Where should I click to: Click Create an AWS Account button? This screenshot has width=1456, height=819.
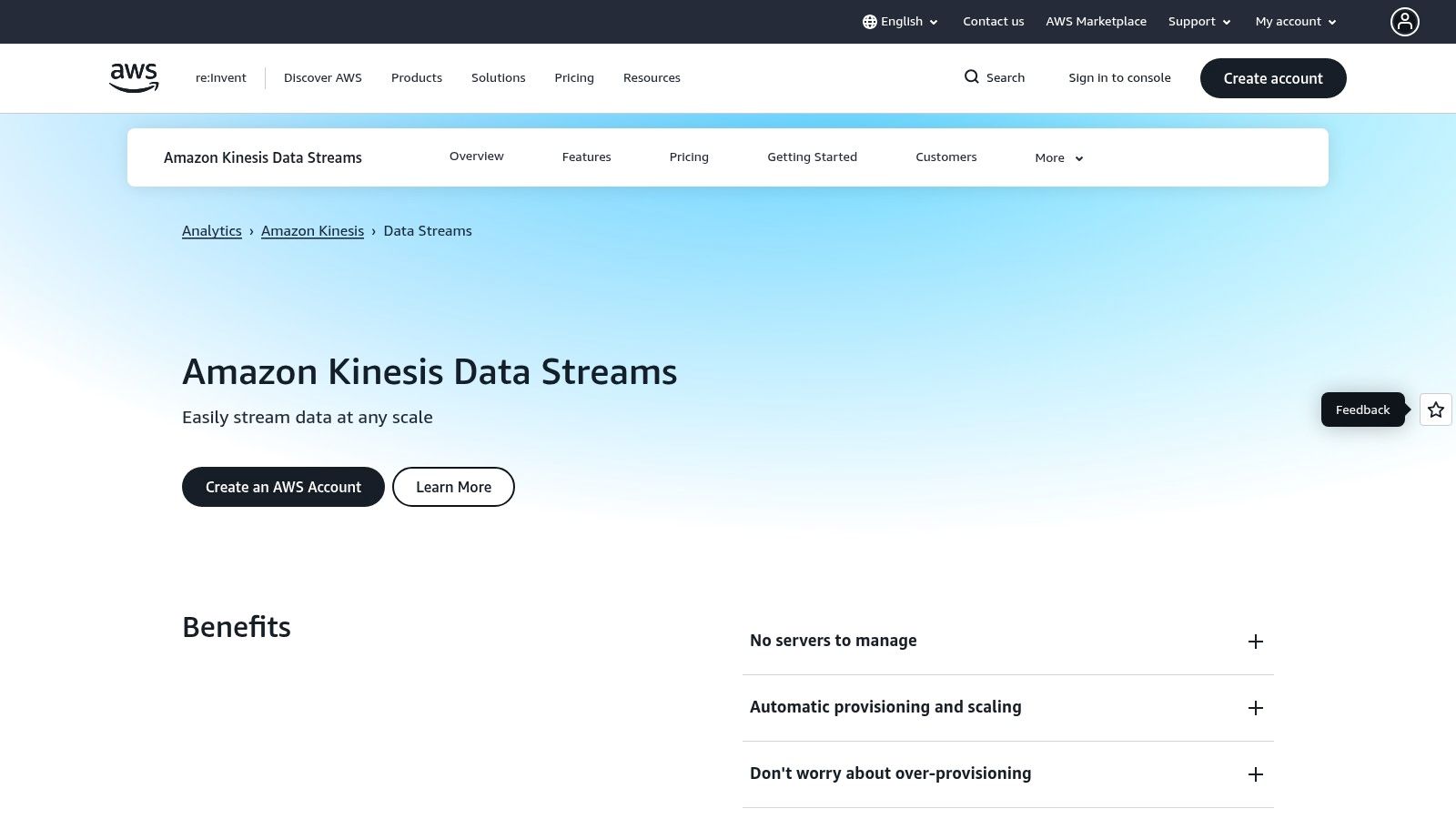coord(283,487)
